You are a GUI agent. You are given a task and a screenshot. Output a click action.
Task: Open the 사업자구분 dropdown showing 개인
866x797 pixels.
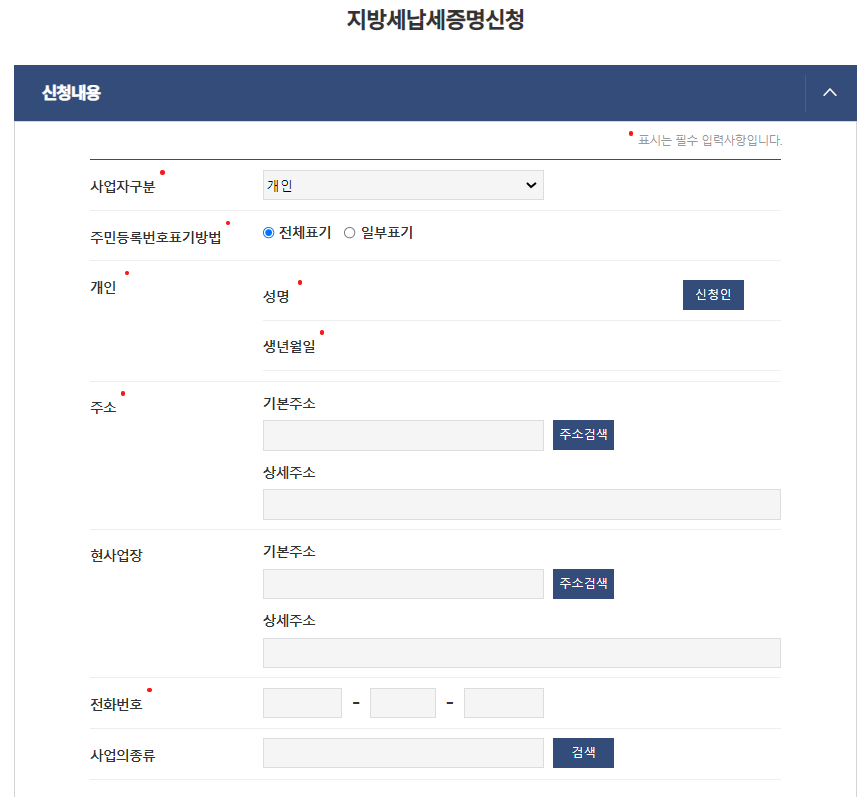[x=403, y=185]
